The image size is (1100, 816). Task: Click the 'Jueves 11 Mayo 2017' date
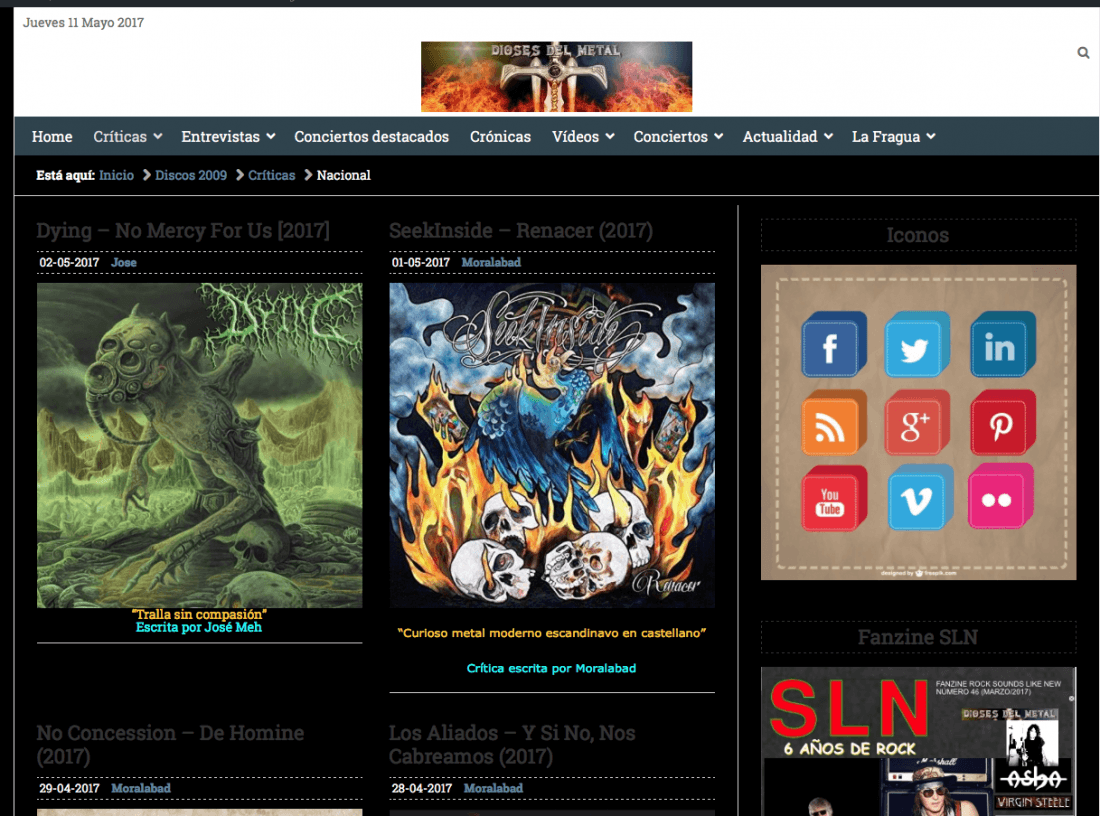[x=83, y=22]
